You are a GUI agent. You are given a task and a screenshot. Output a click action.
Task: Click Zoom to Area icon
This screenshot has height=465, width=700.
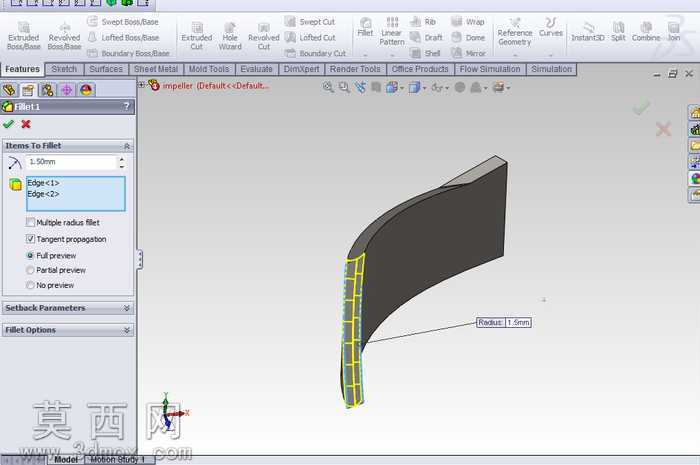pos(344,87)
